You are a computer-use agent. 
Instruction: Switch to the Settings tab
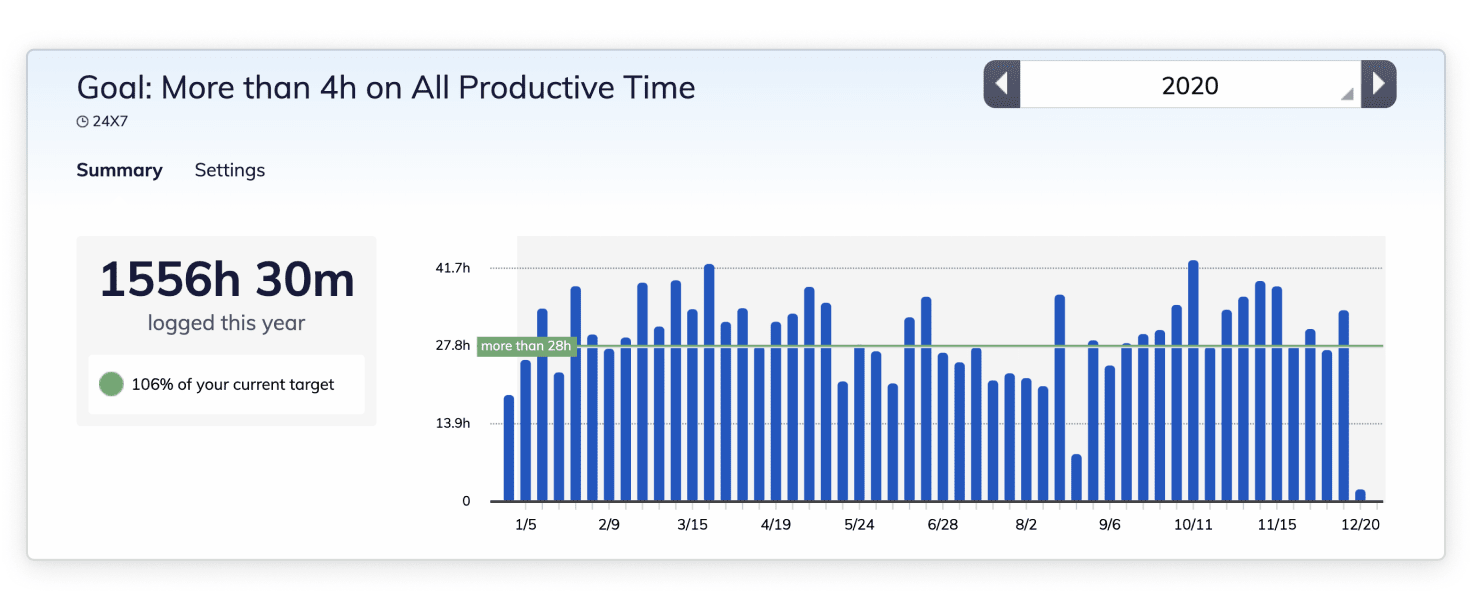click(x=229, y=170)
